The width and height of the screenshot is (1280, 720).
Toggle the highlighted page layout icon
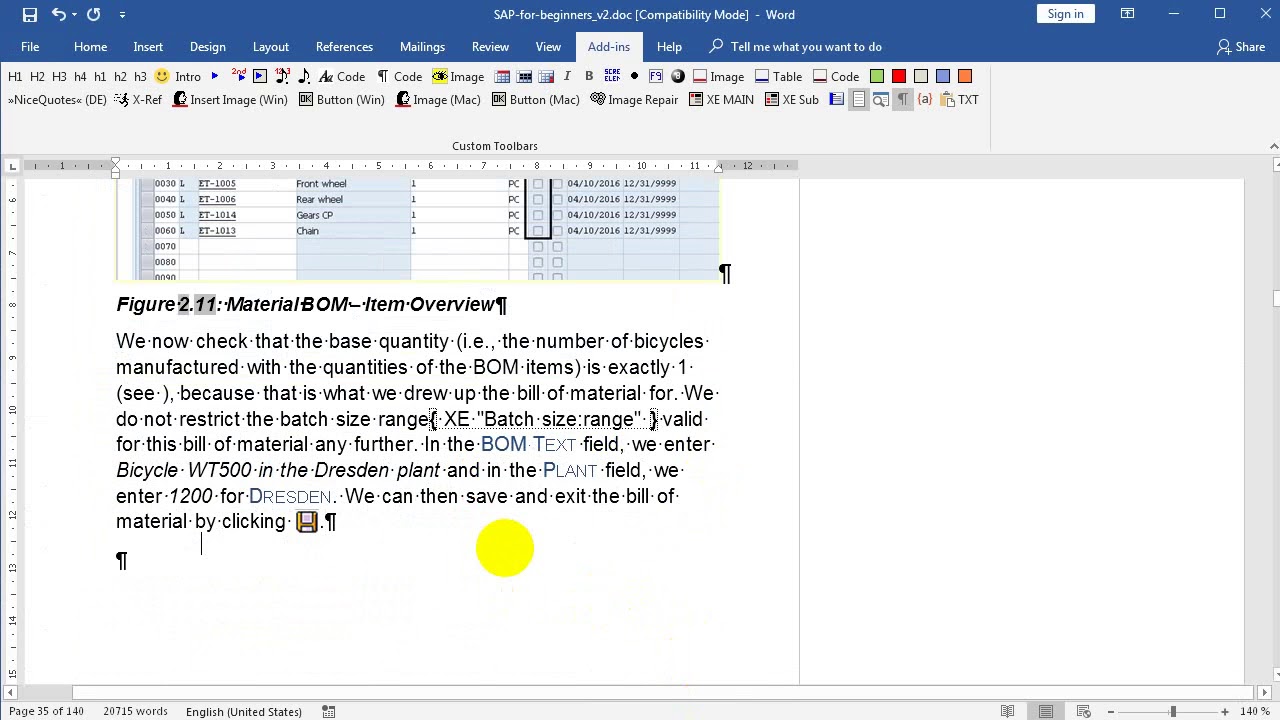[859, 100]
